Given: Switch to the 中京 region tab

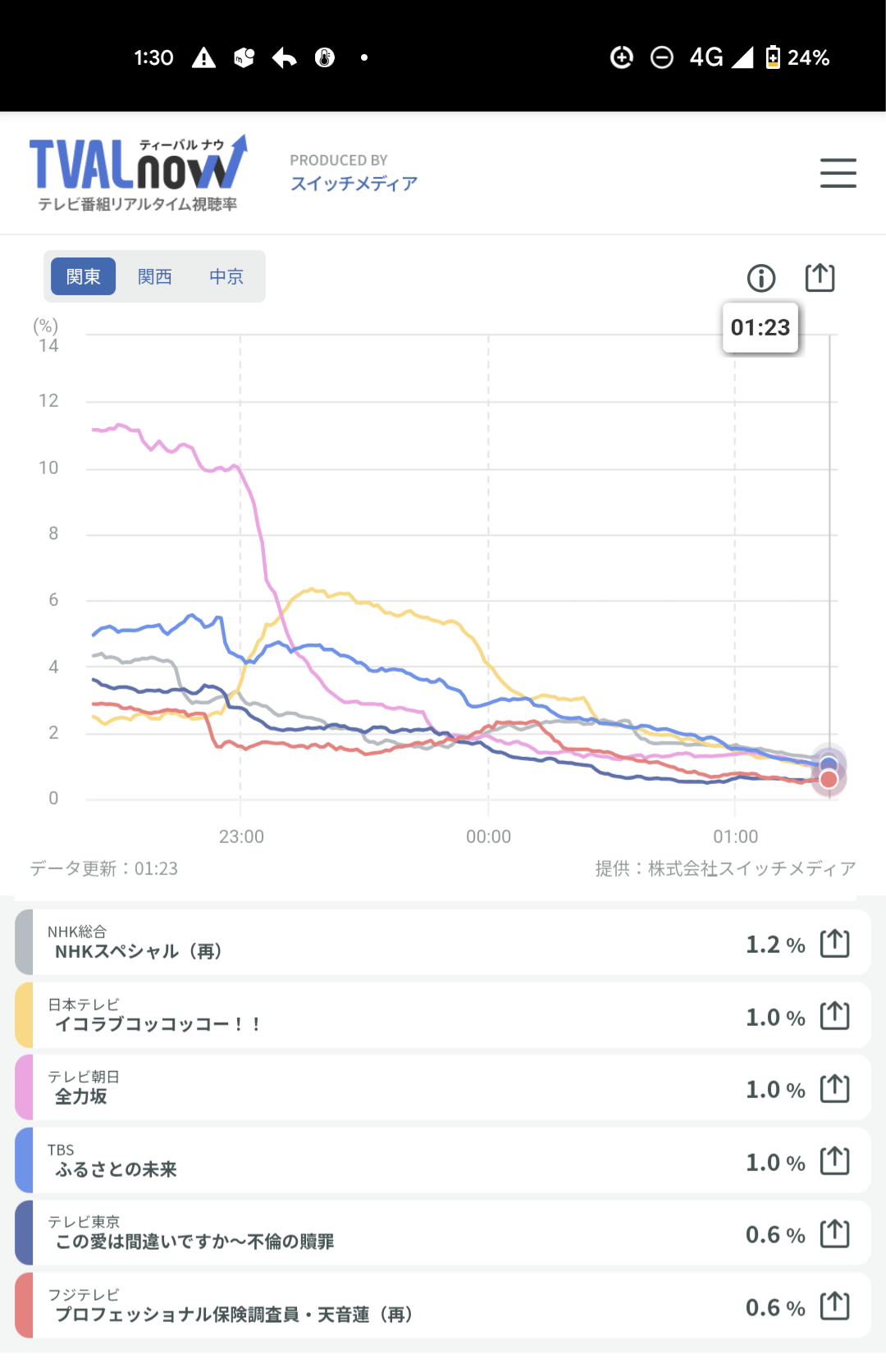Looking at the screenshot, I should coord(226,276).
